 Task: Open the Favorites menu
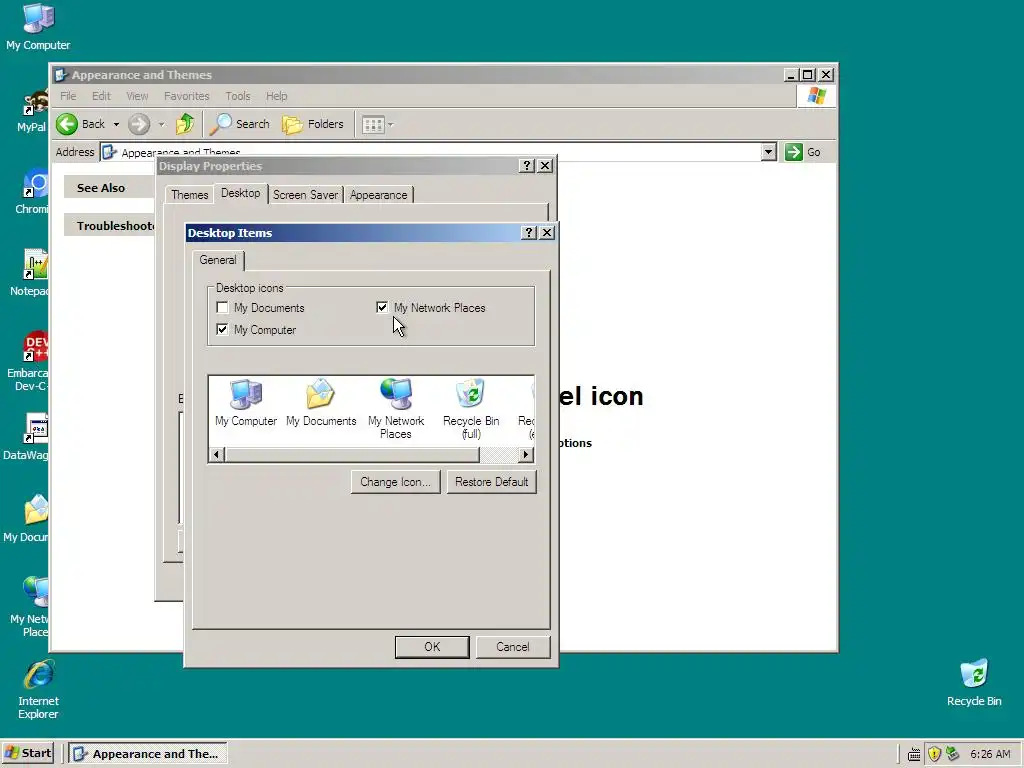[187, 96]
